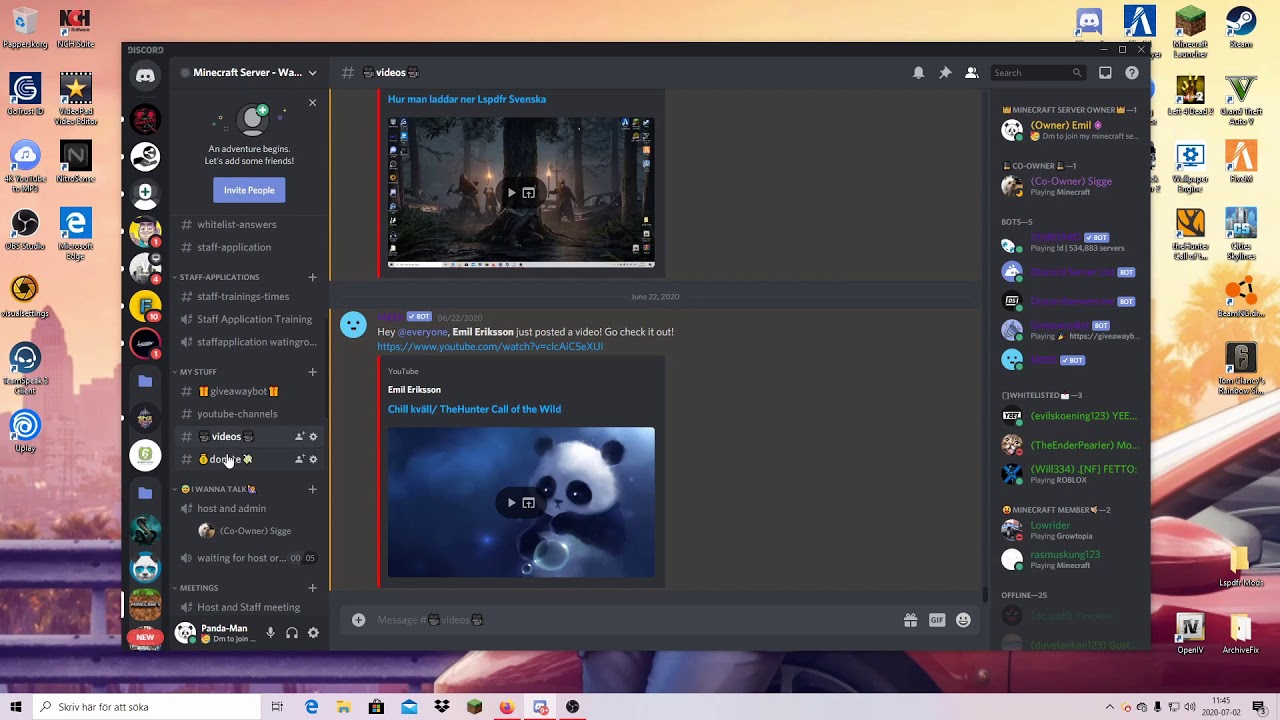Open Nitro gift icon in message bar
The height and width of the screenshot is (720, 1280).
click(910, 620)
